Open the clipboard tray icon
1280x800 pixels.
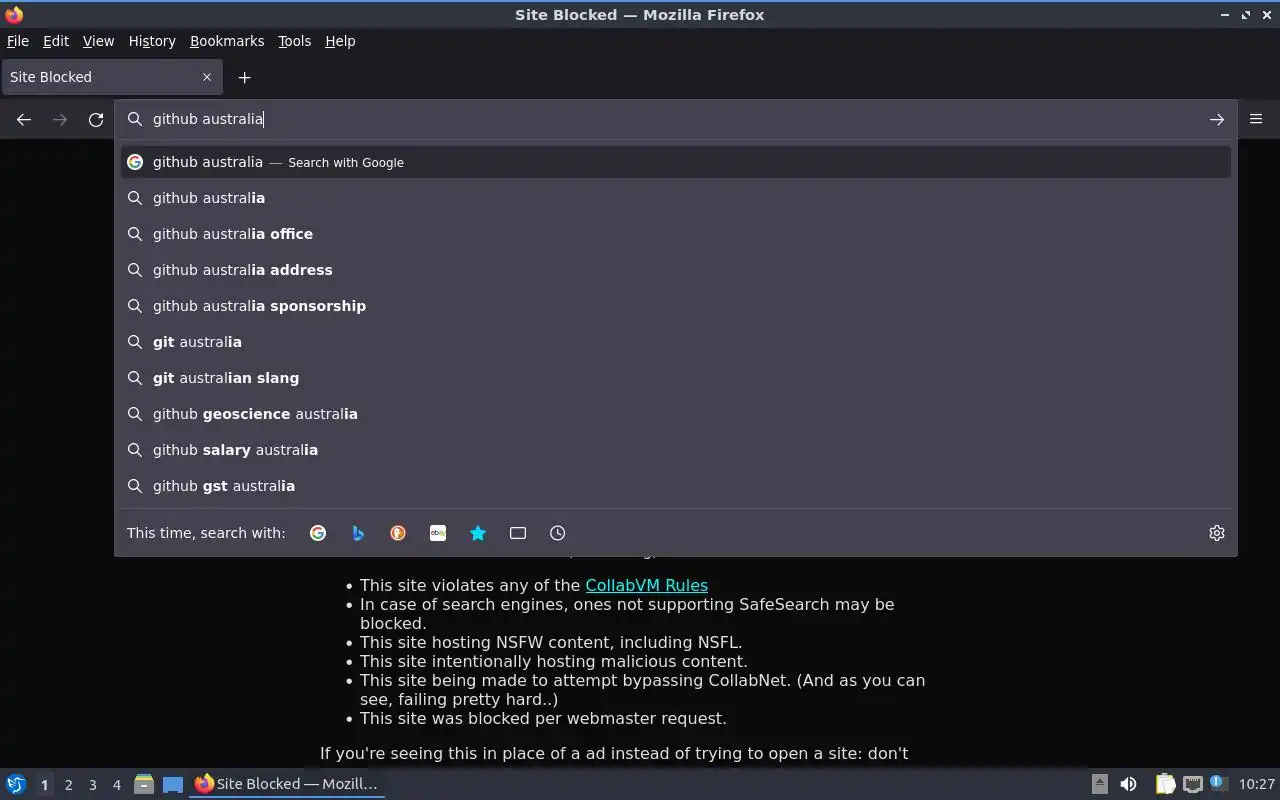1165,784
